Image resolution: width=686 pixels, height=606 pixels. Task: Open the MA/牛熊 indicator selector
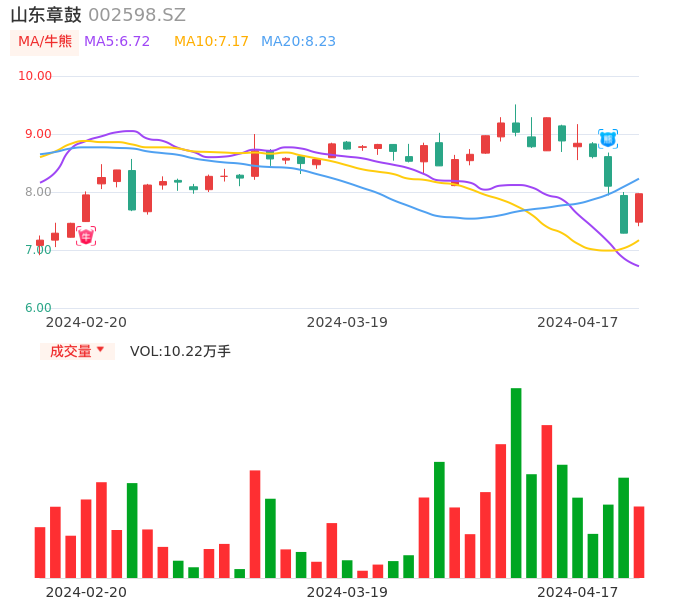click(x=45, y=42)
